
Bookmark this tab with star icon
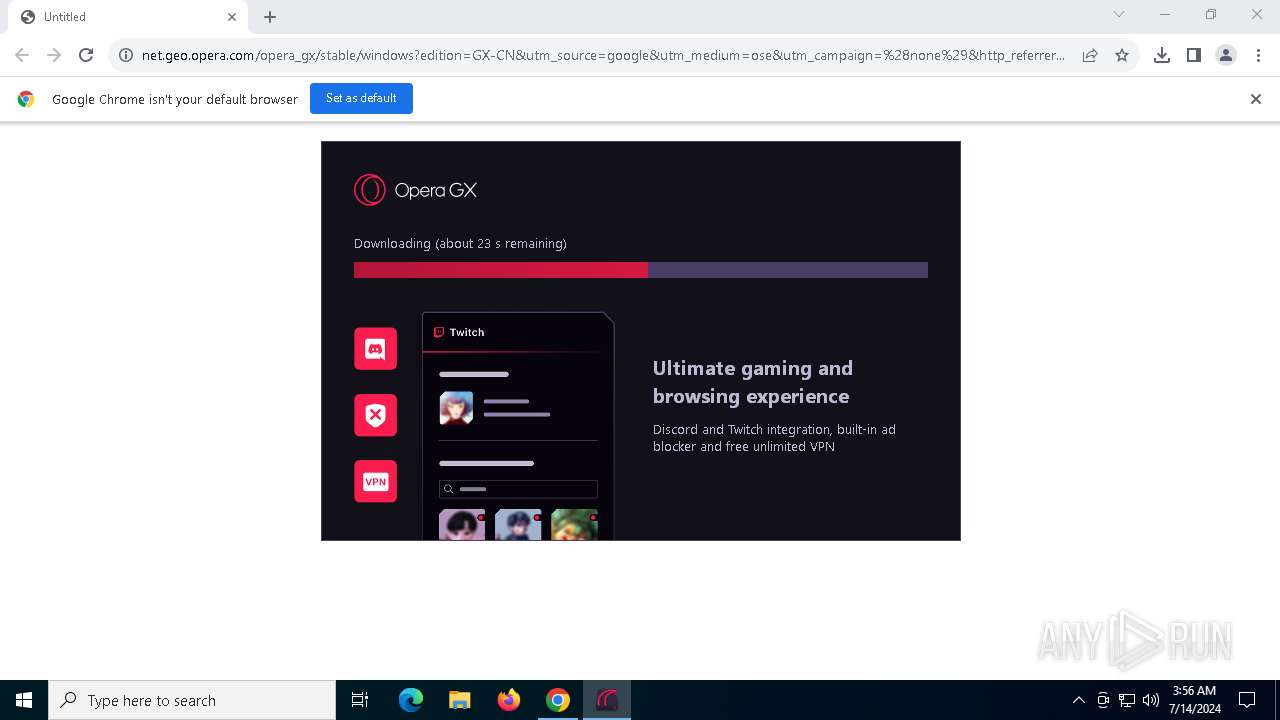[1122, 55]
